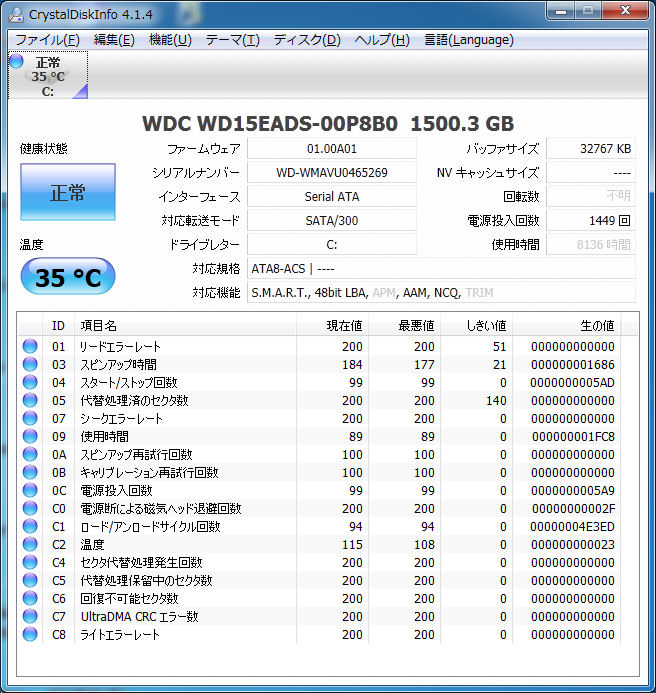The width and height of the screenshot is (656, 693).
Task: Click the ATA8-ACS standard field
Action: [441, 268]
